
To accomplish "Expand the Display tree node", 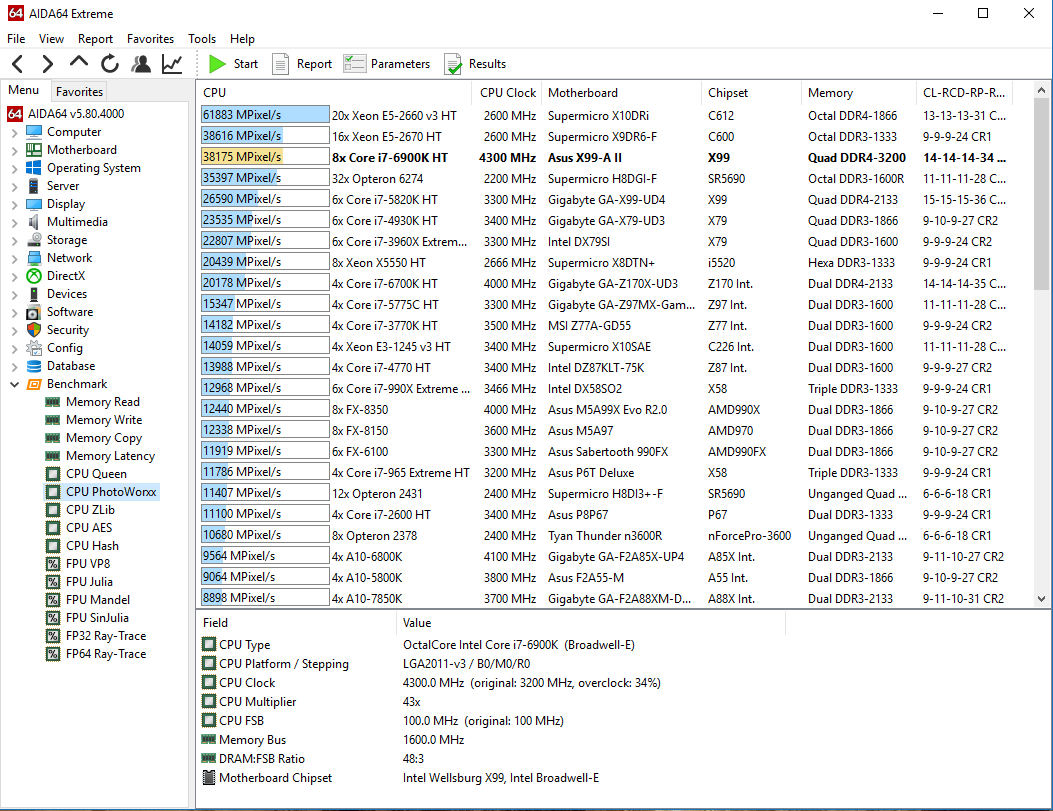I will 15,204.
